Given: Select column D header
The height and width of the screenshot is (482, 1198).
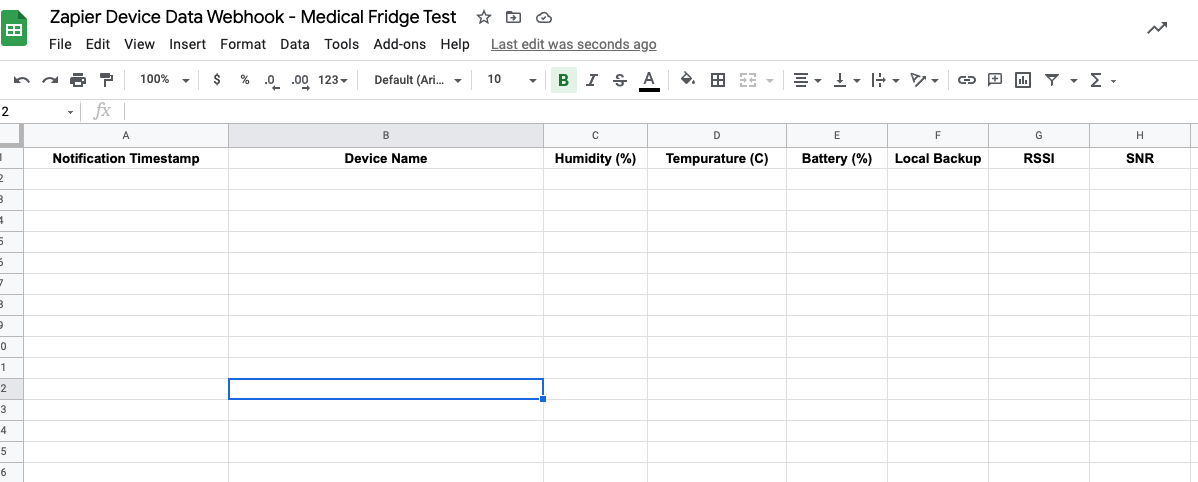Looking at the screenshot, I should pyautogui.click(x=717, y=135).
